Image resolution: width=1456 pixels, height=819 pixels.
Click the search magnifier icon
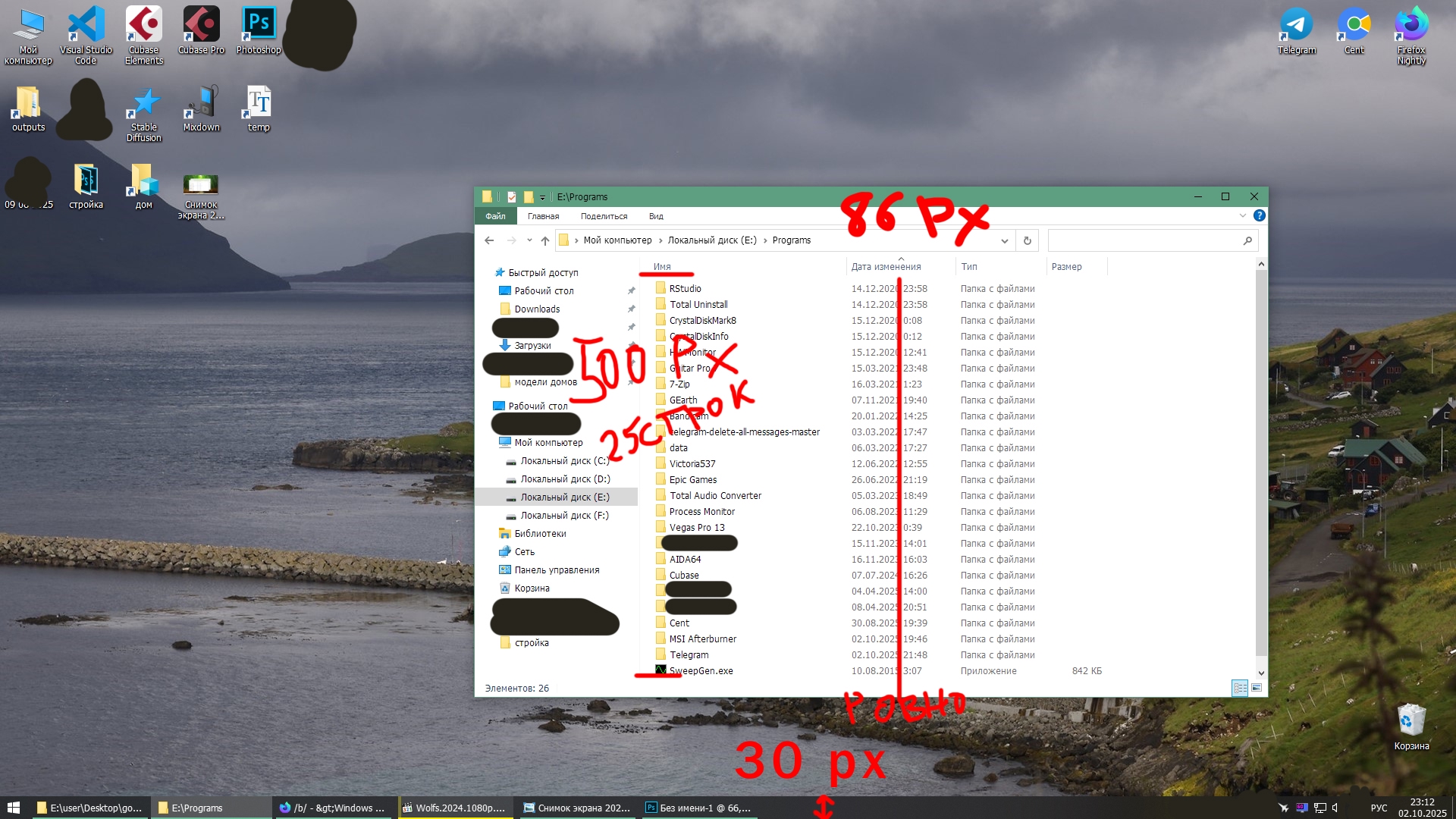pyautogui.click(x=1247, y=241)
